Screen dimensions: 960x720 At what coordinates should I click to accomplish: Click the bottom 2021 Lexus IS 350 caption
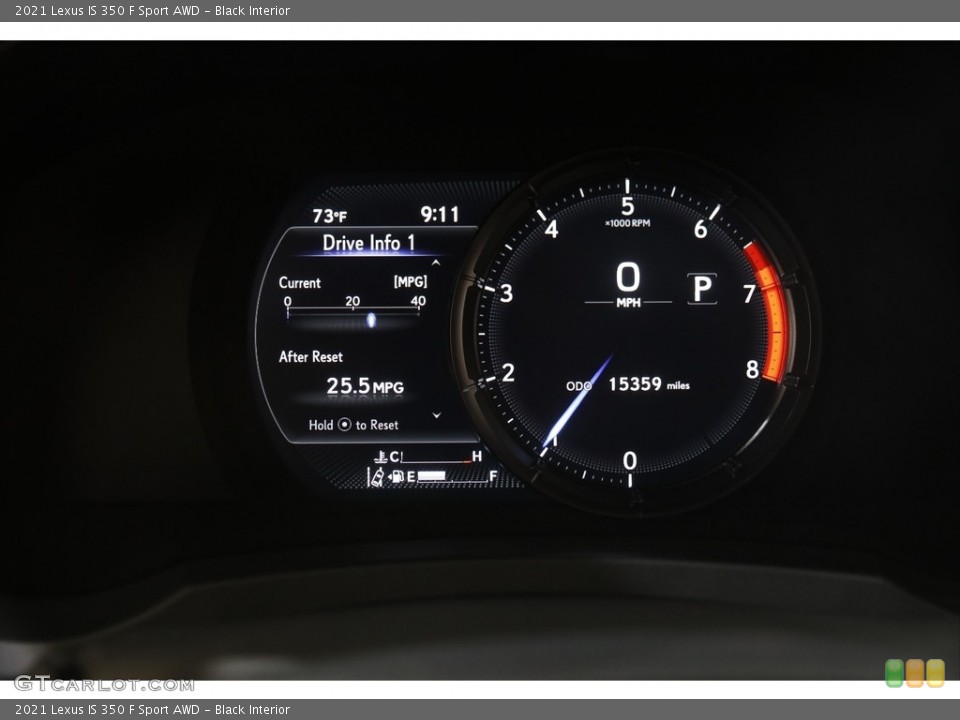[x=152, y=710]
